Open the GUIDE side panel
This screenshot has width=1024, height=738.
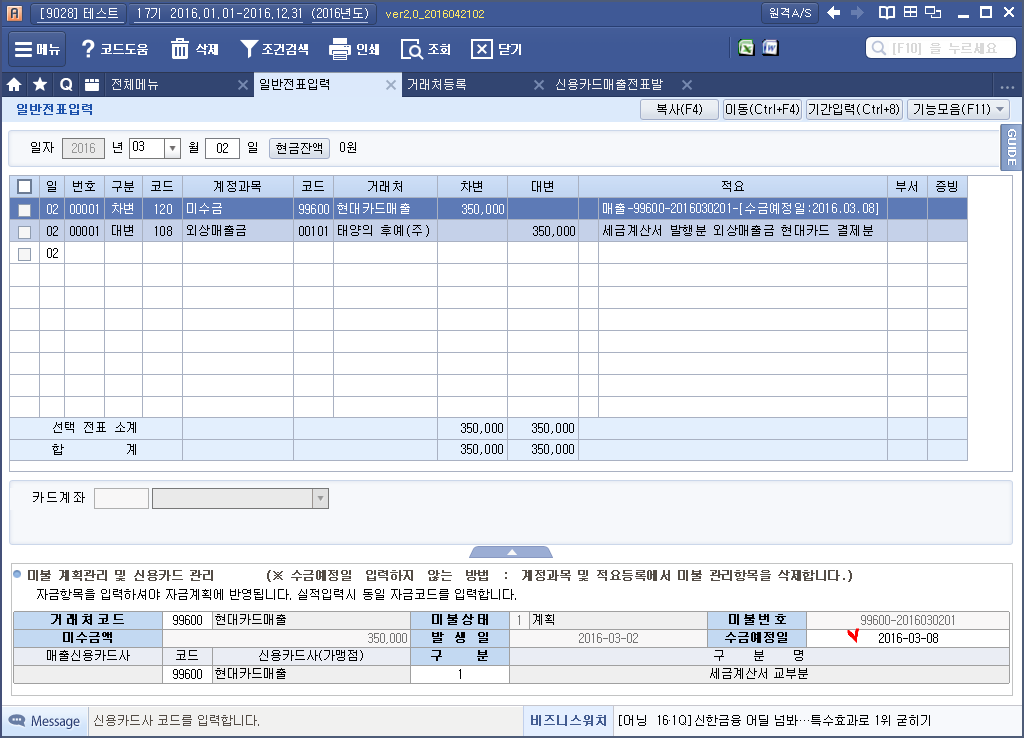coord(1011,147)
